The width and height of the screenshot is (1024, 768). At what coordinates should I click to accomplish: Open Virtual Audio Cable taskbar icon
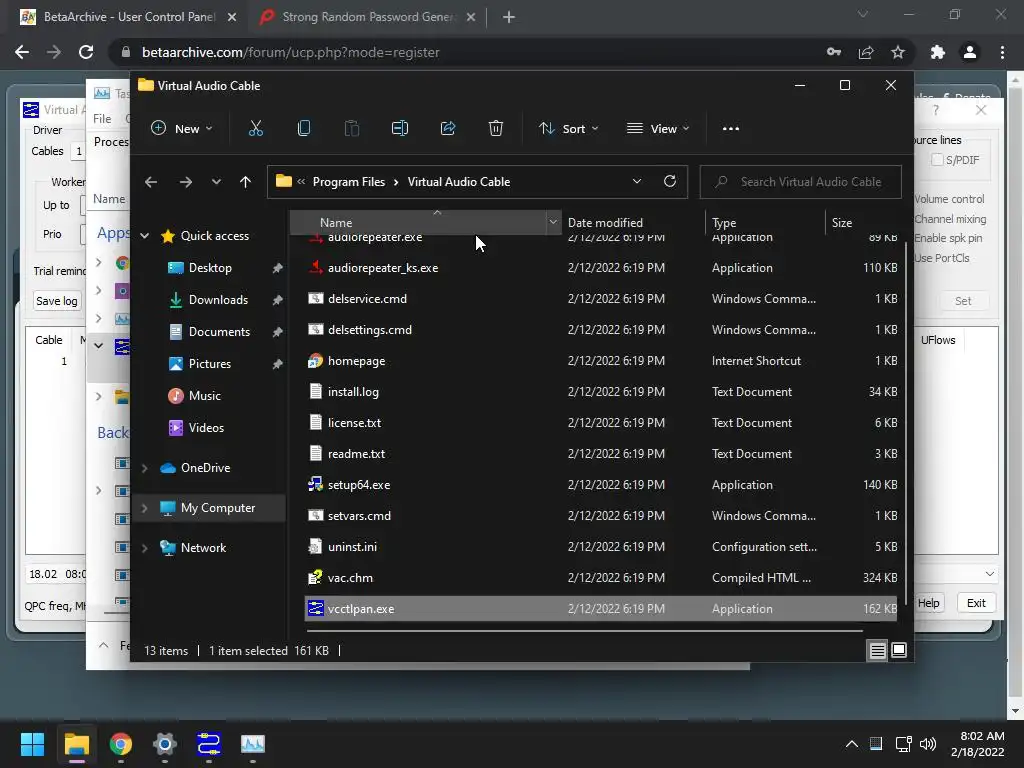coord(209,744)
